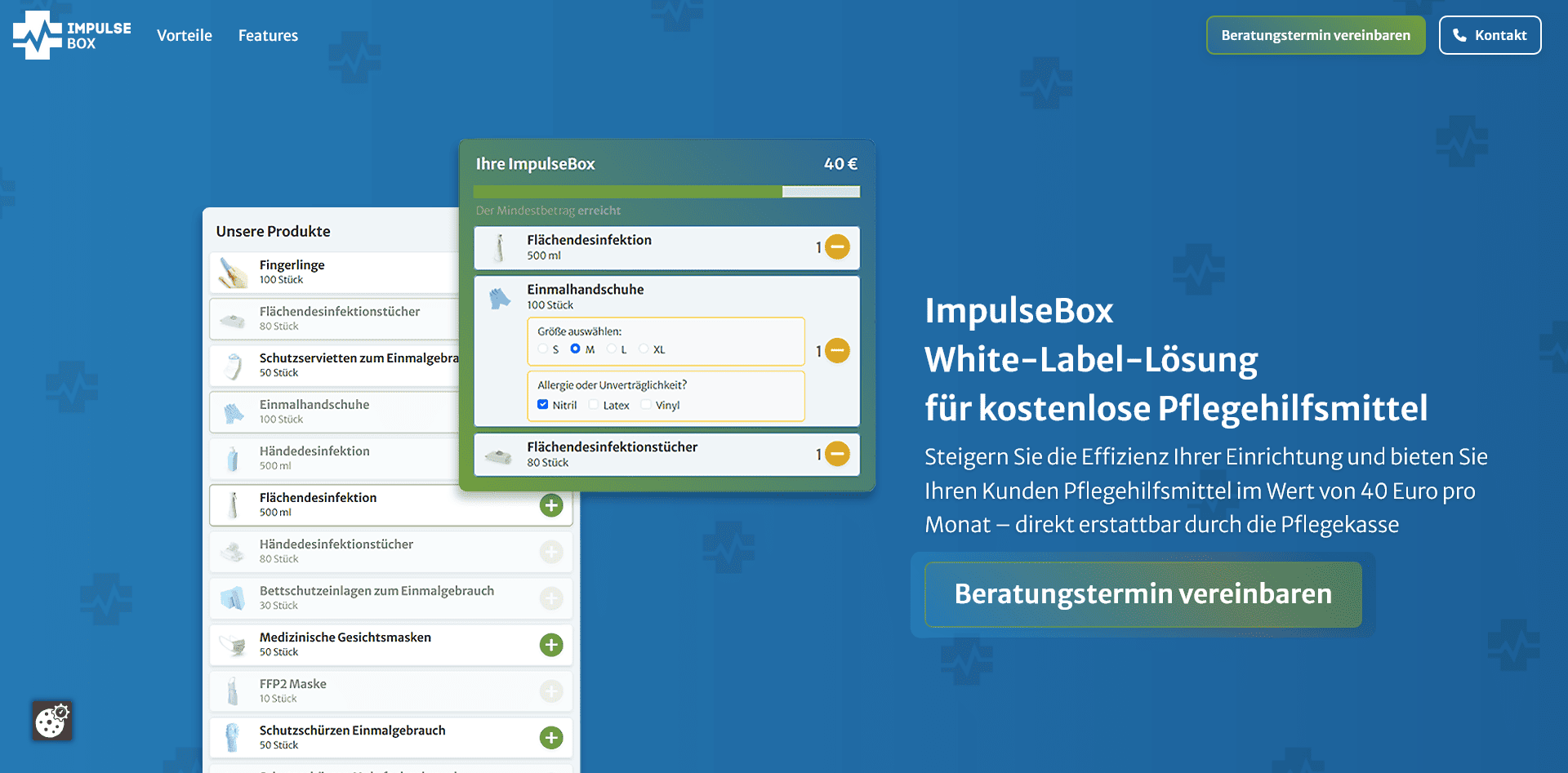Open cookie settings icon
The height and width of the screenshot is (773, 1568).
(52, 721)
